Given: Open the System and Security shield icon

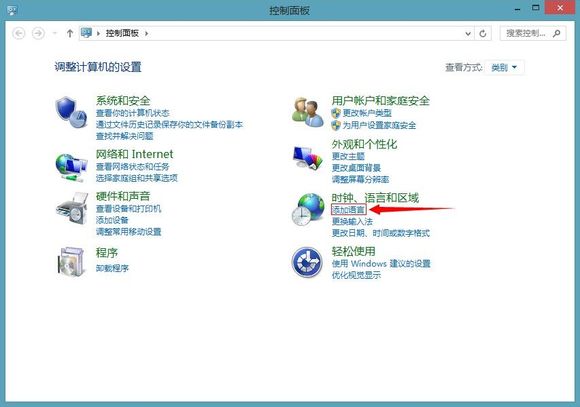Looking at the screenshot, I should tap(71, 112).
